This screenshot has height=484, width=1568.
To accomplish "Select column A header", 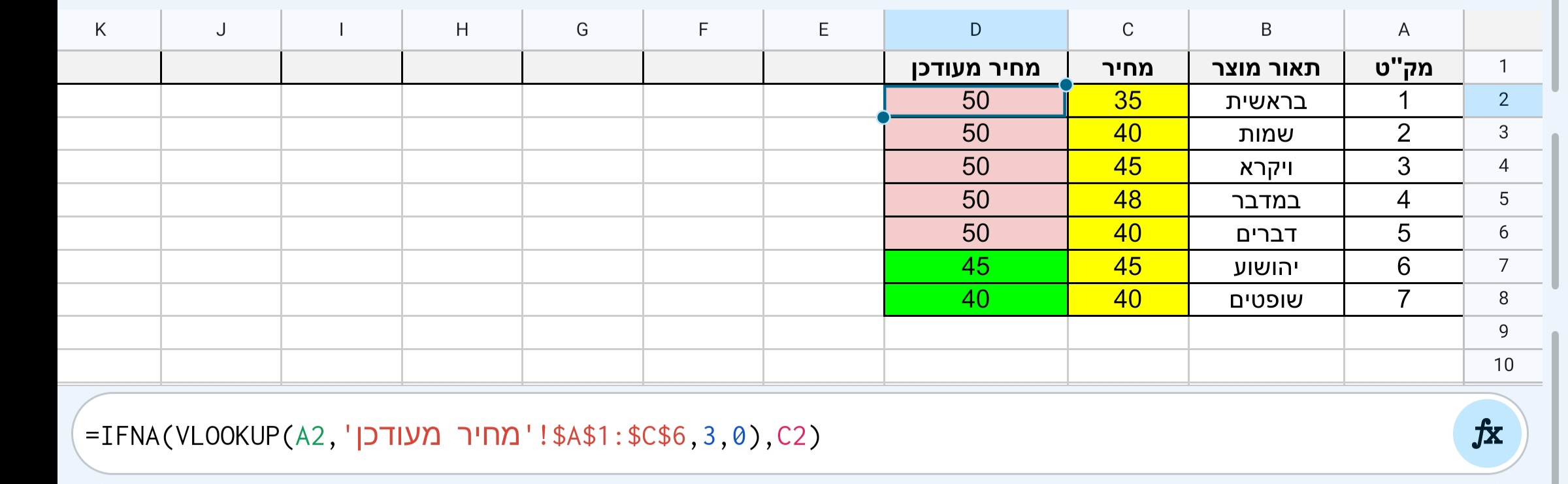I will [1403, 30].
